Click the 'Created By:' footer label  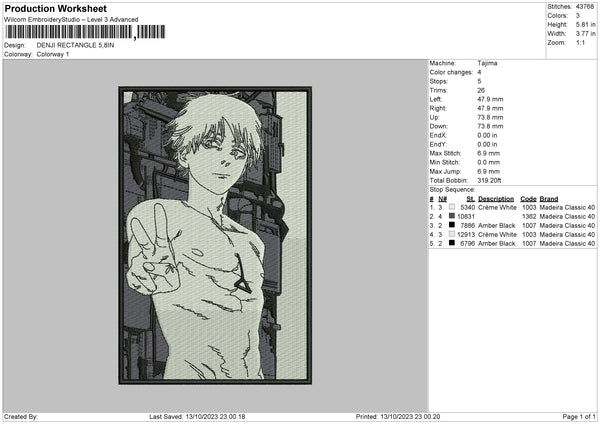pos(21,417)
